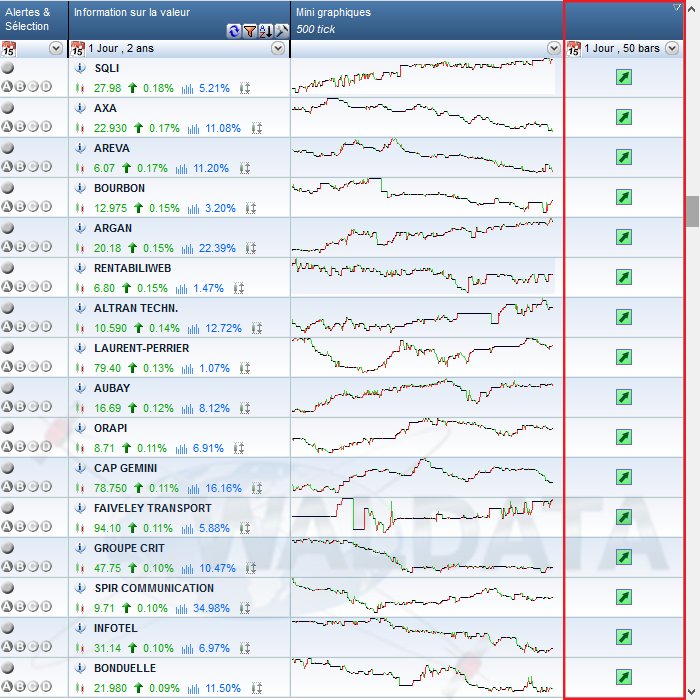Open the GROUPE CRIT mini chart
Viewport: 700px width, 700px height.
coord(422,557)
